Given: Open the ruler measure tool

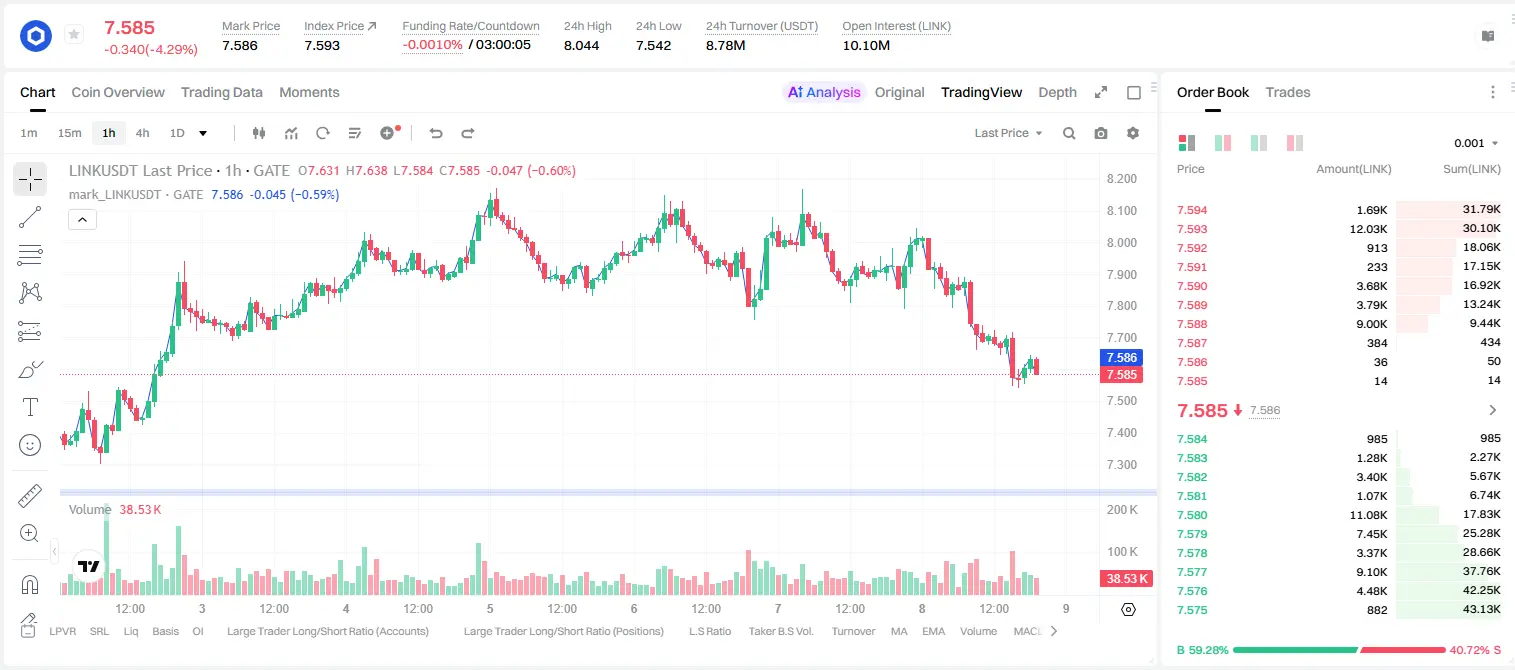Looking at the screenshot, I should [30, 496].
